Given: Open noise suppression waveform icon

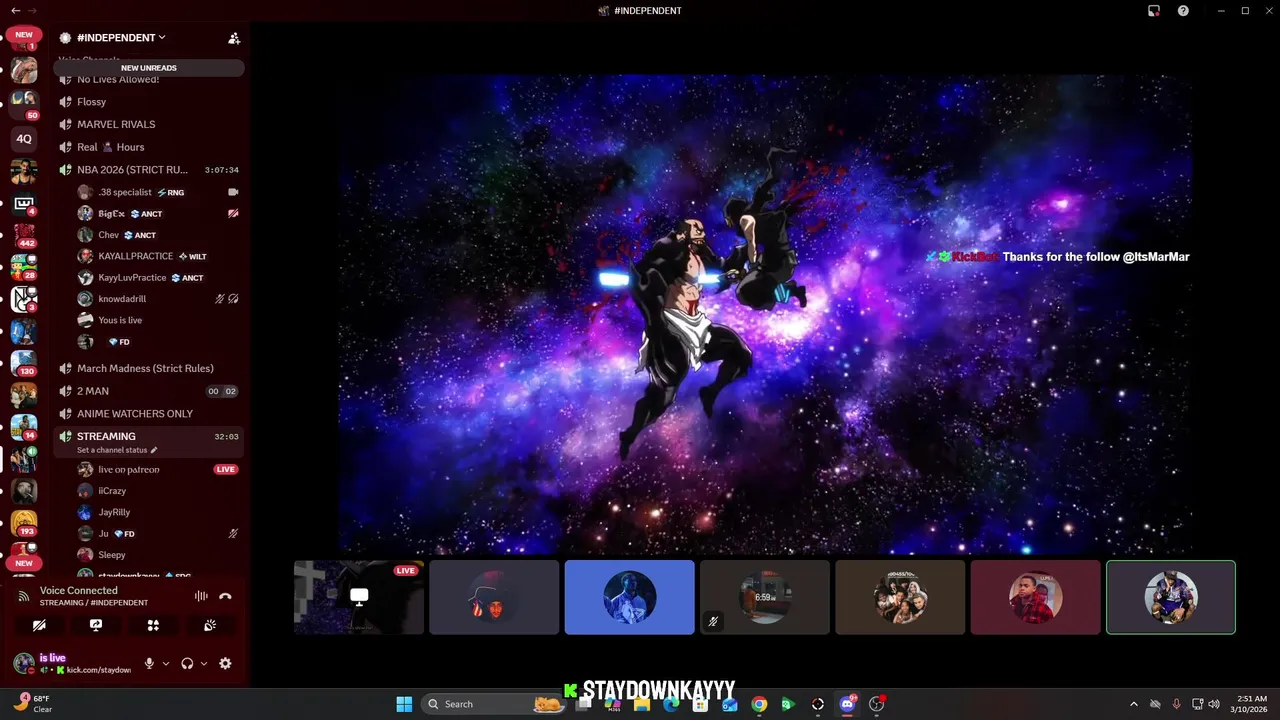Looking at the screenshot, I should (x=201, y=596).
